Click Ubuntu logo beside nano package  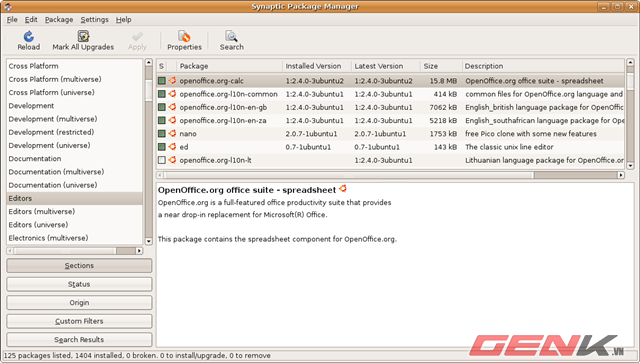coord(172,134)
